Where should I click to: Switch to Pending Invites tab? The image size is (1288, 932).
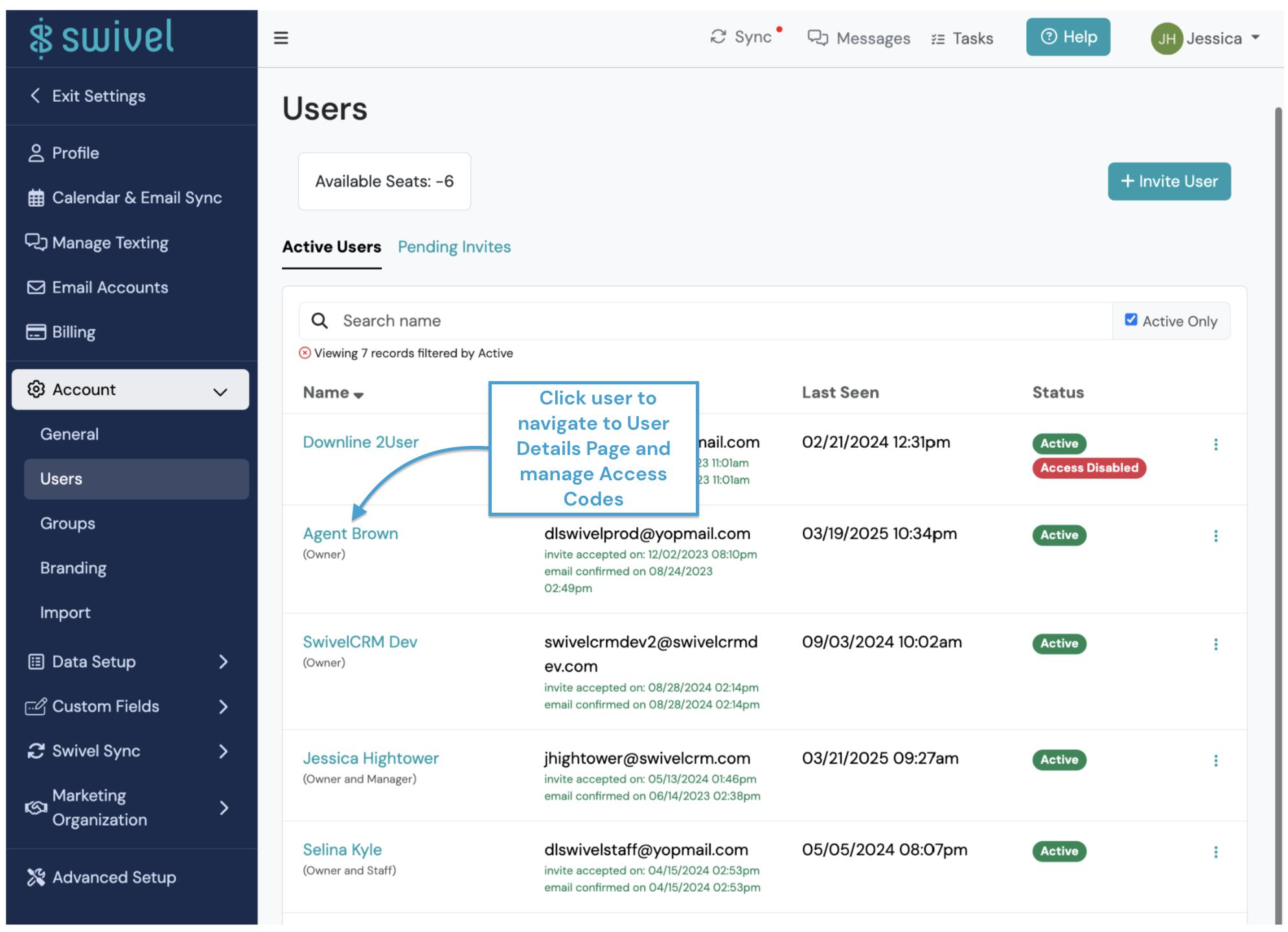(454, 247)
